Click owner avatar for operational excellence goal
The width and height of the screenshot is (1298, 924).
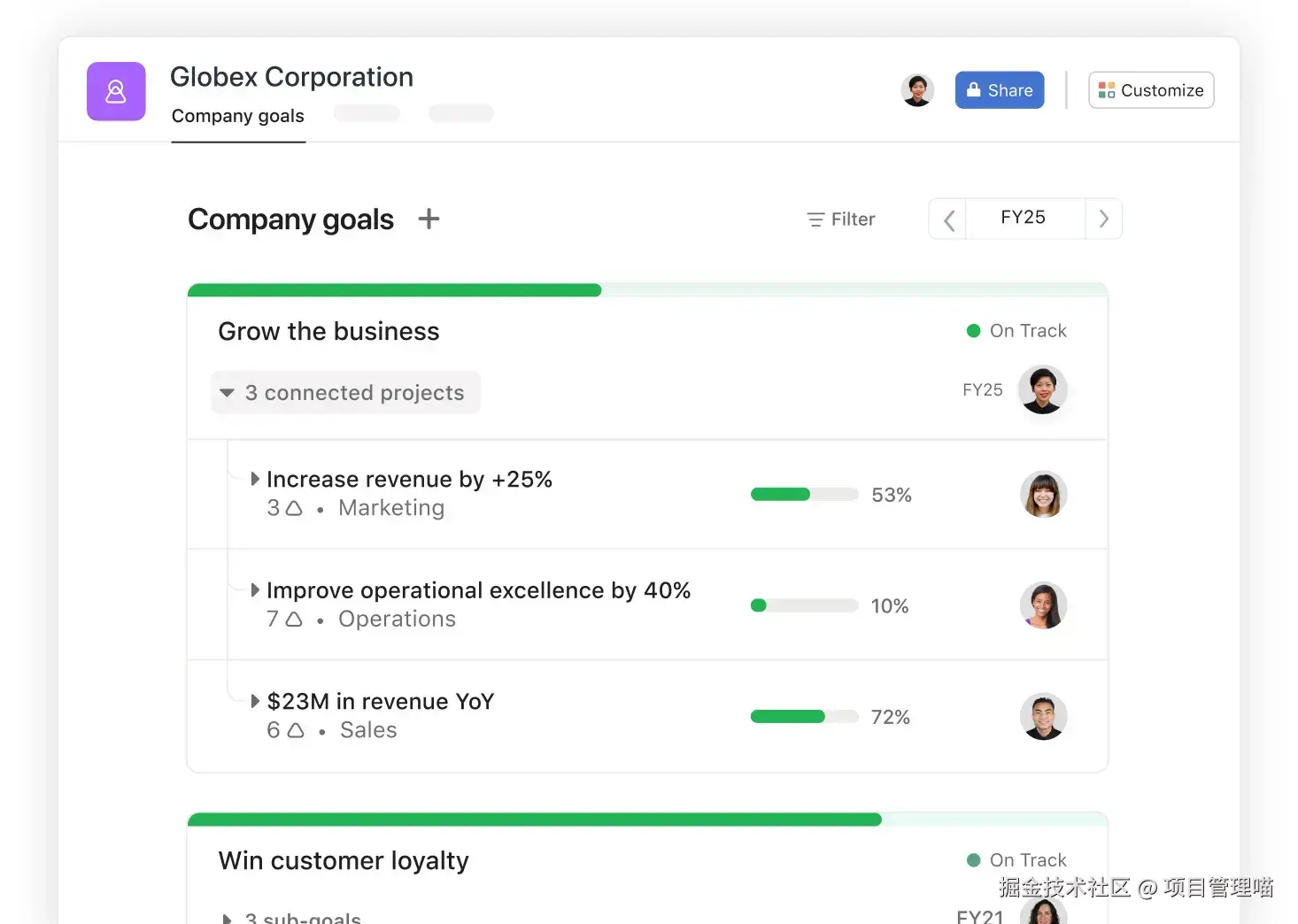1043,605
